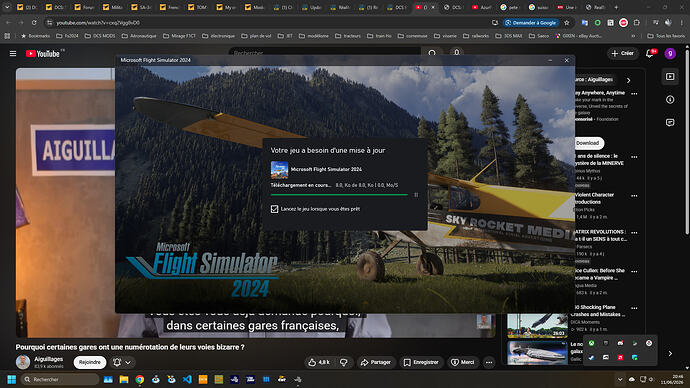
Task: Pause the Flight Simulator download
Action: pyautogui.click(x=416, y=195)
